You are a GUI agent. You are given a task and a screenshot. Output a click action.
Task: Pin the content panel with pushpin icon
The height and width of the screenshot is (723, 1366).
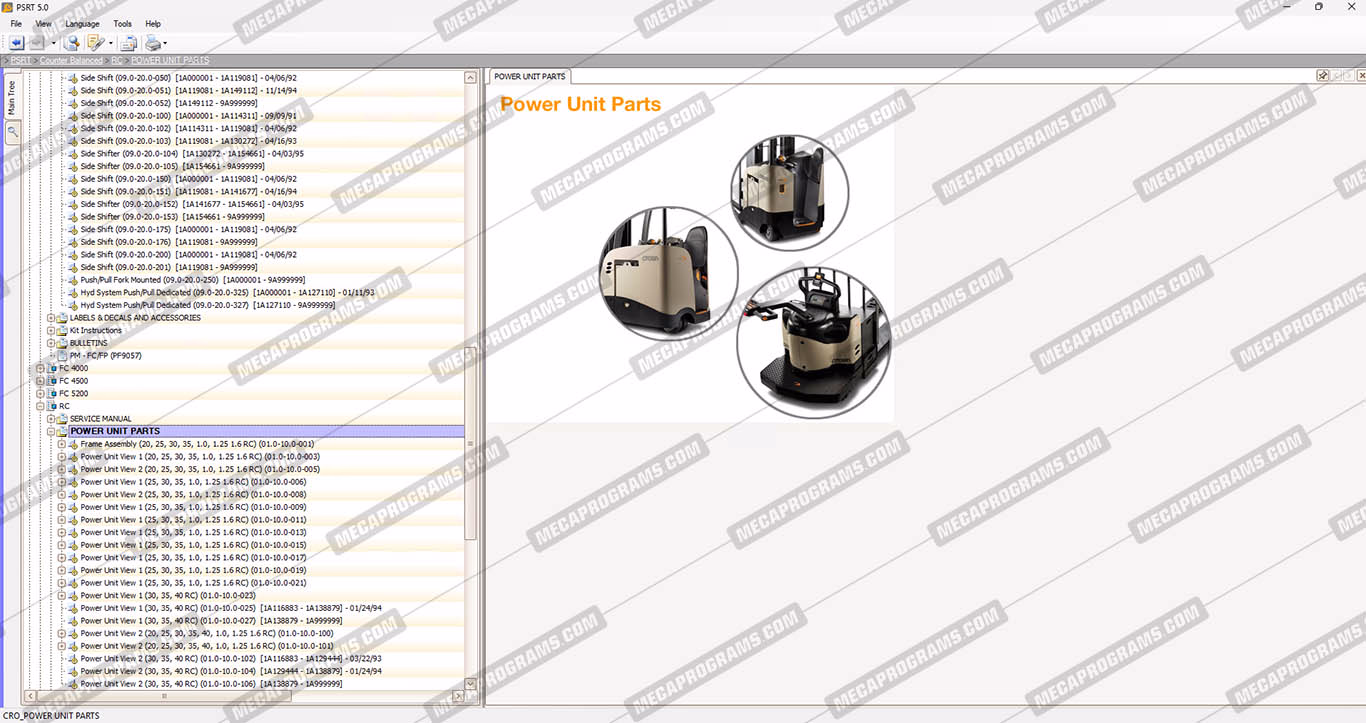click(1323, 76)
